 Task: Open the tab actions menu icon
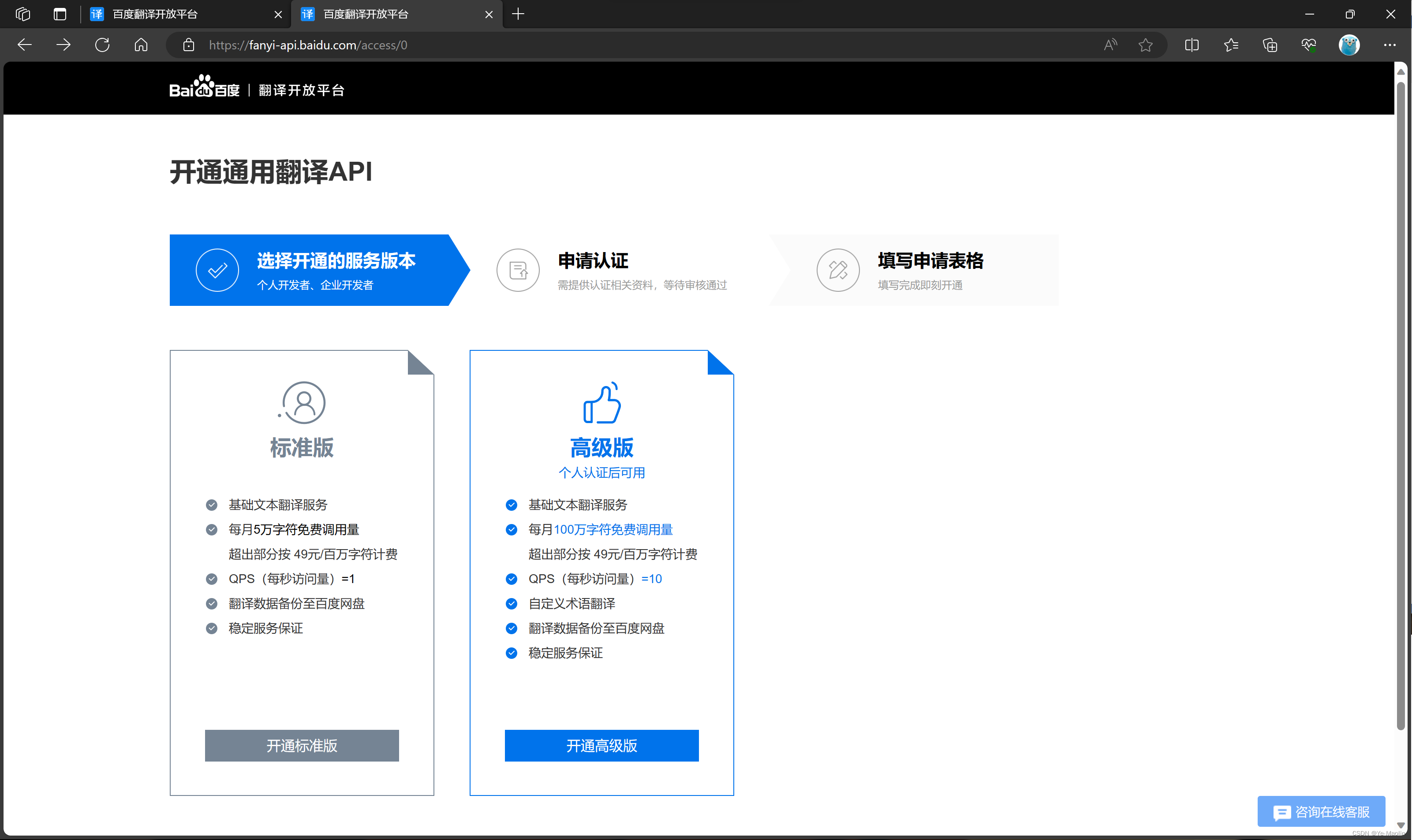tap(60, 14)
